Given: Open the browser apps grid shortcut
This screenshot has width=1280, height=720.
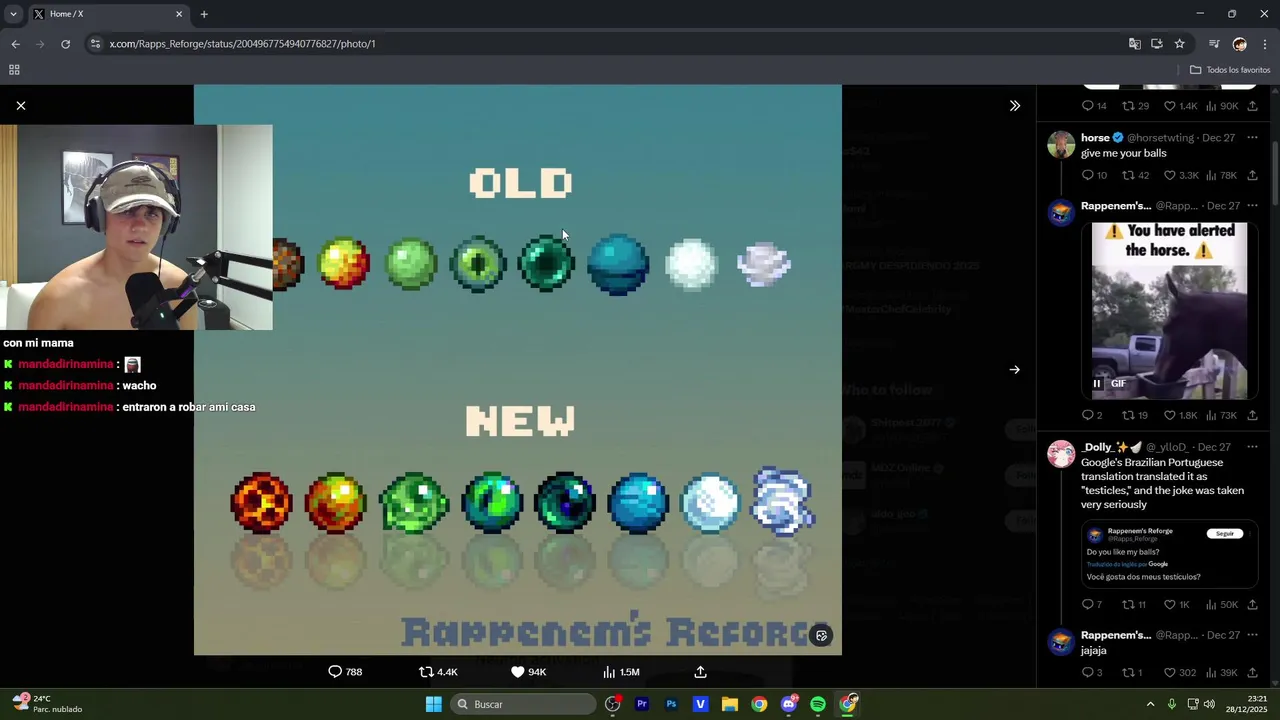Looking at the screenshot, I should [14, 70].
